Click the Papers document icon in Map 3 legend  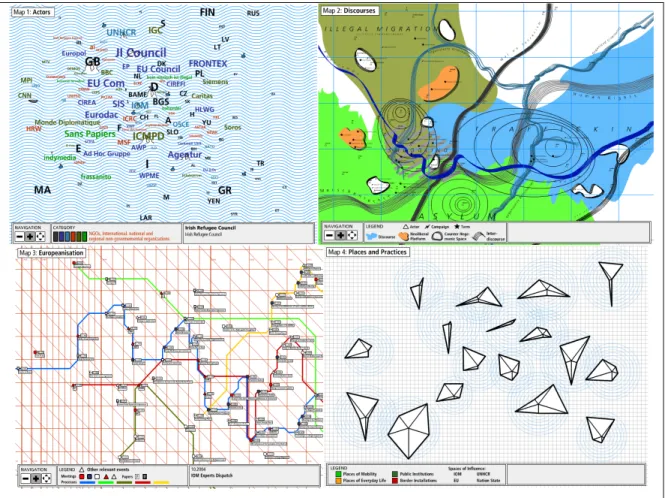click(137, 477)
